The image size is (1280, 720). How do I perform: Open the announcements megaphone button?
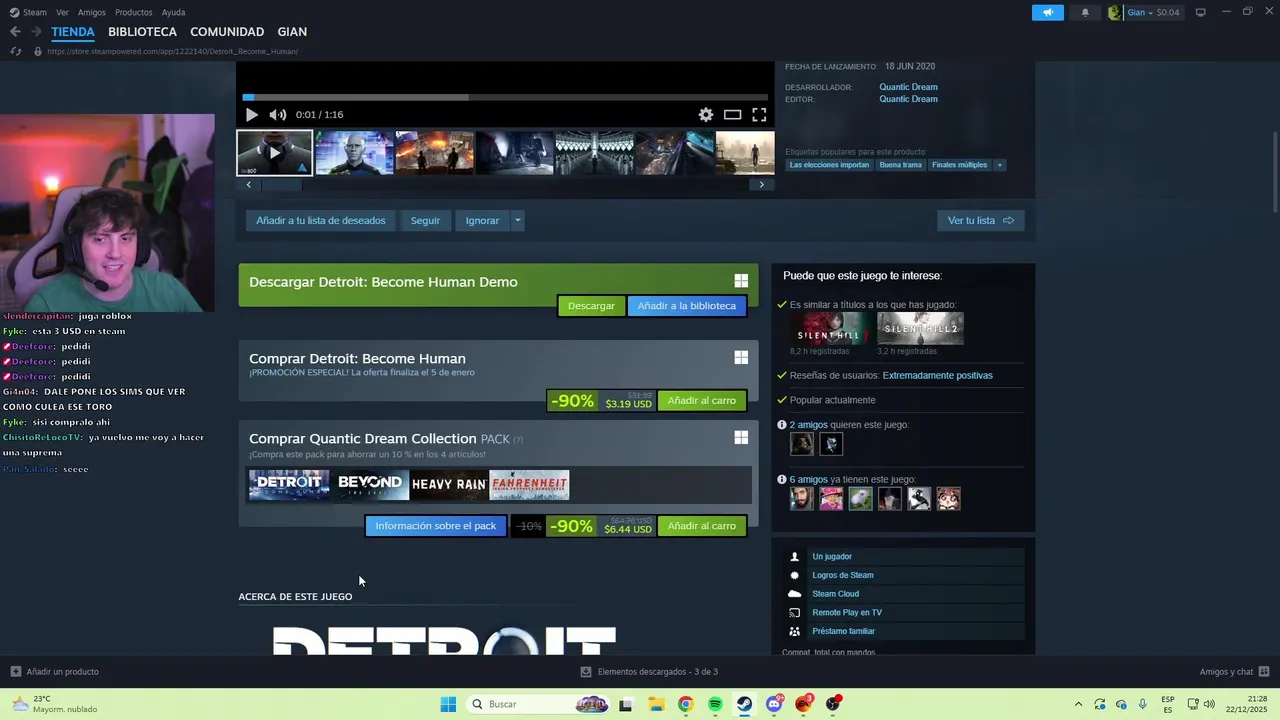pos(1047,12)
